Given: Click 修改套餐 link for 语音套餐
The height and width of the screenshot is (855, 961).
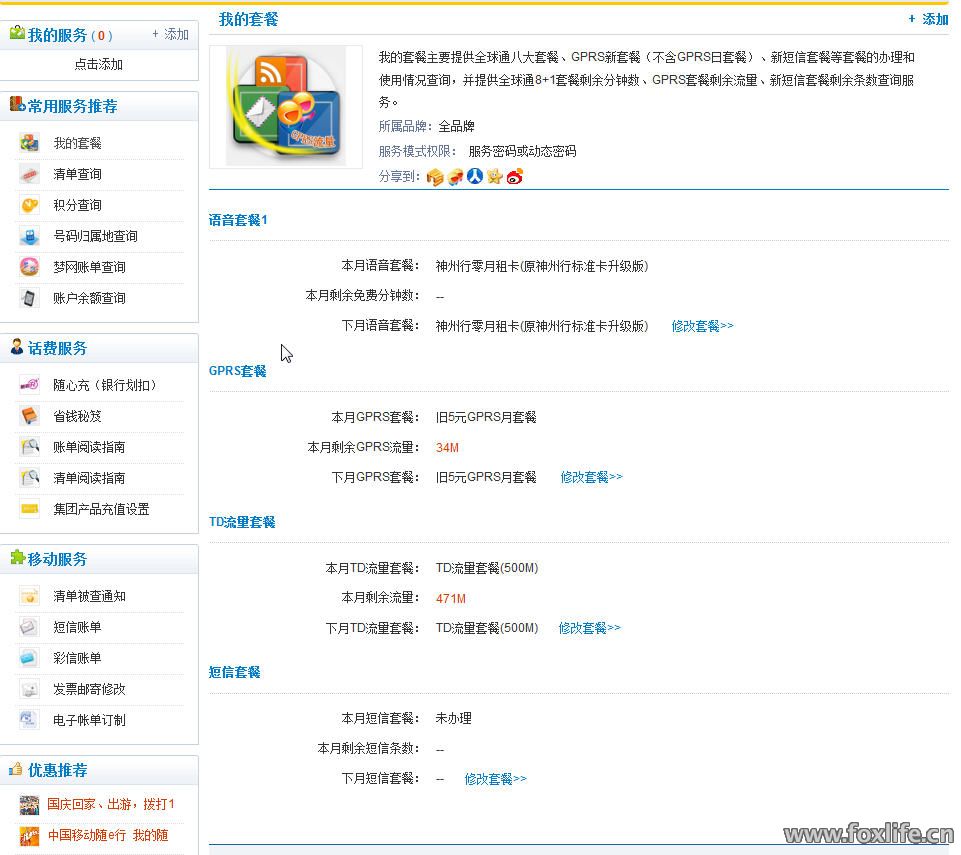Looking at the screenshot, I should pos(702,326).
